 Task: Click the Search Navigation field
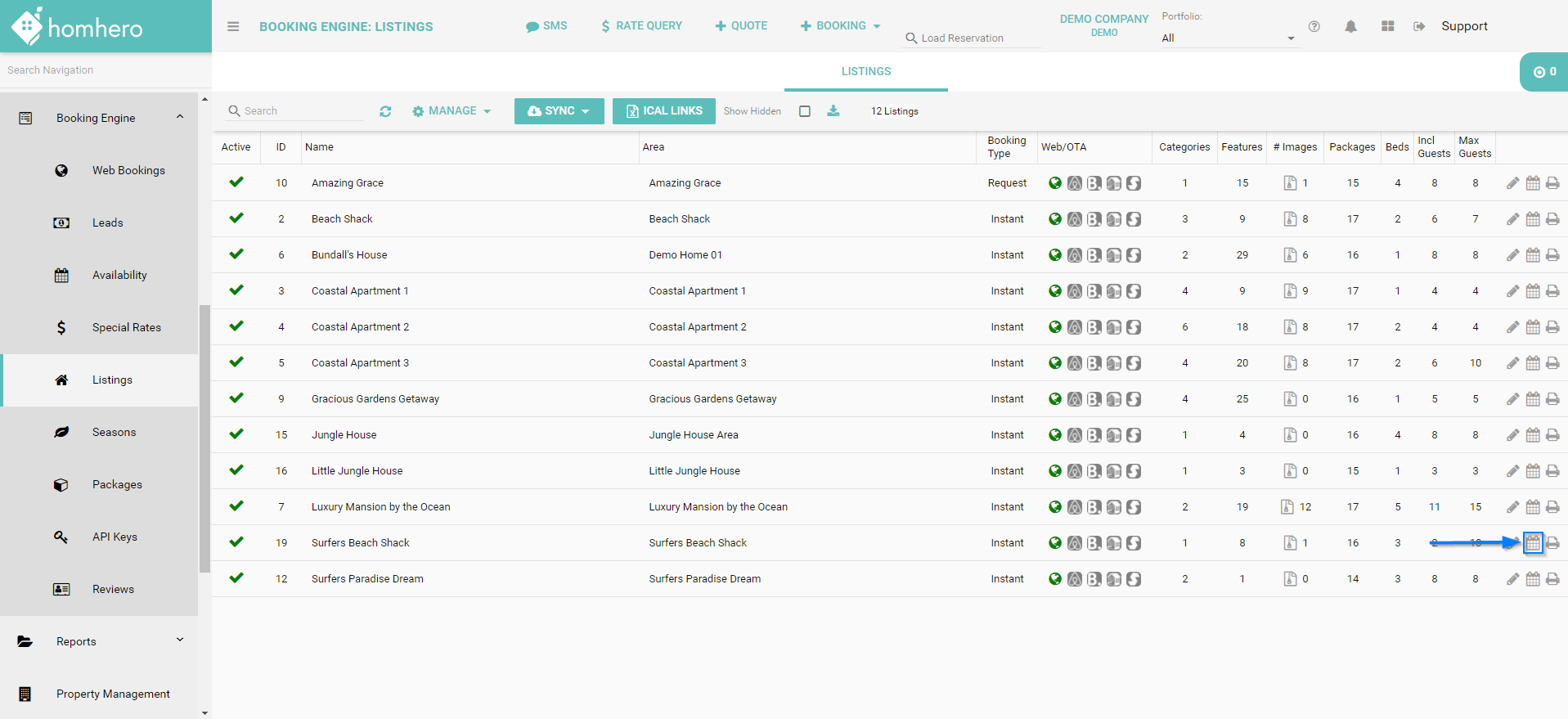pyautogui.click(x=106, y=70)
